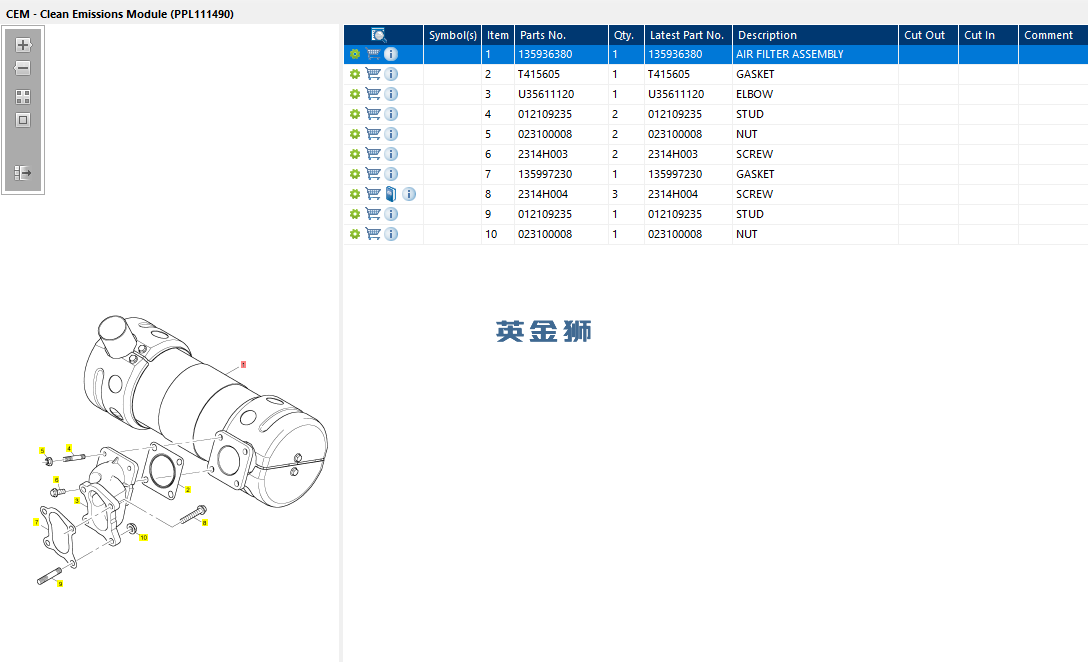The image size is (1088, 662).
Task: Click the Cut In column header
Action: click(x=988, y=35)
